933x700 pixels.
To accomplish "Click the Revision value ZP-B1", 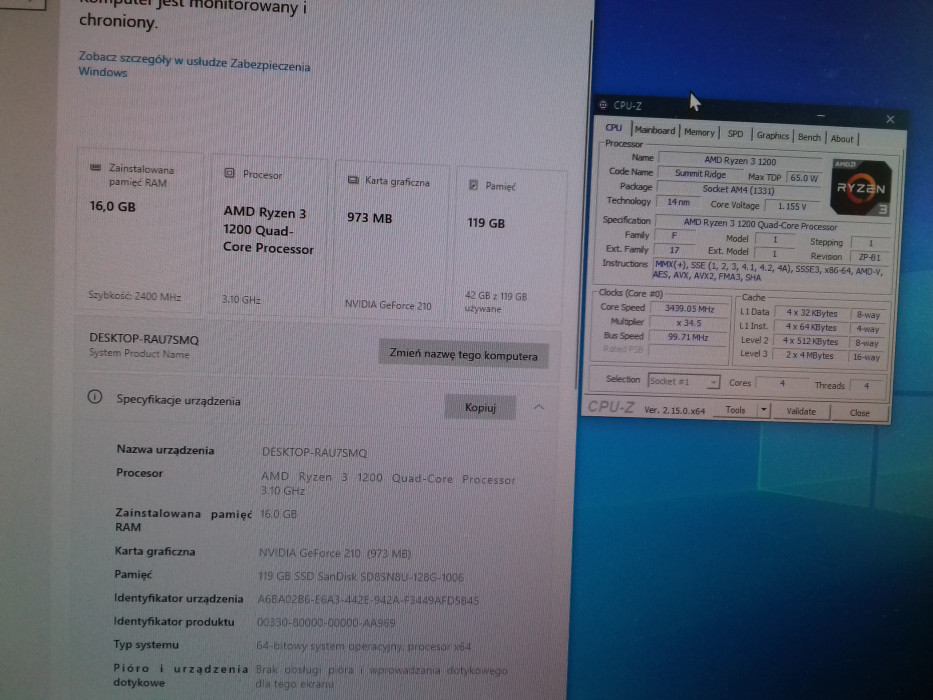I will [x=869, y=257].
